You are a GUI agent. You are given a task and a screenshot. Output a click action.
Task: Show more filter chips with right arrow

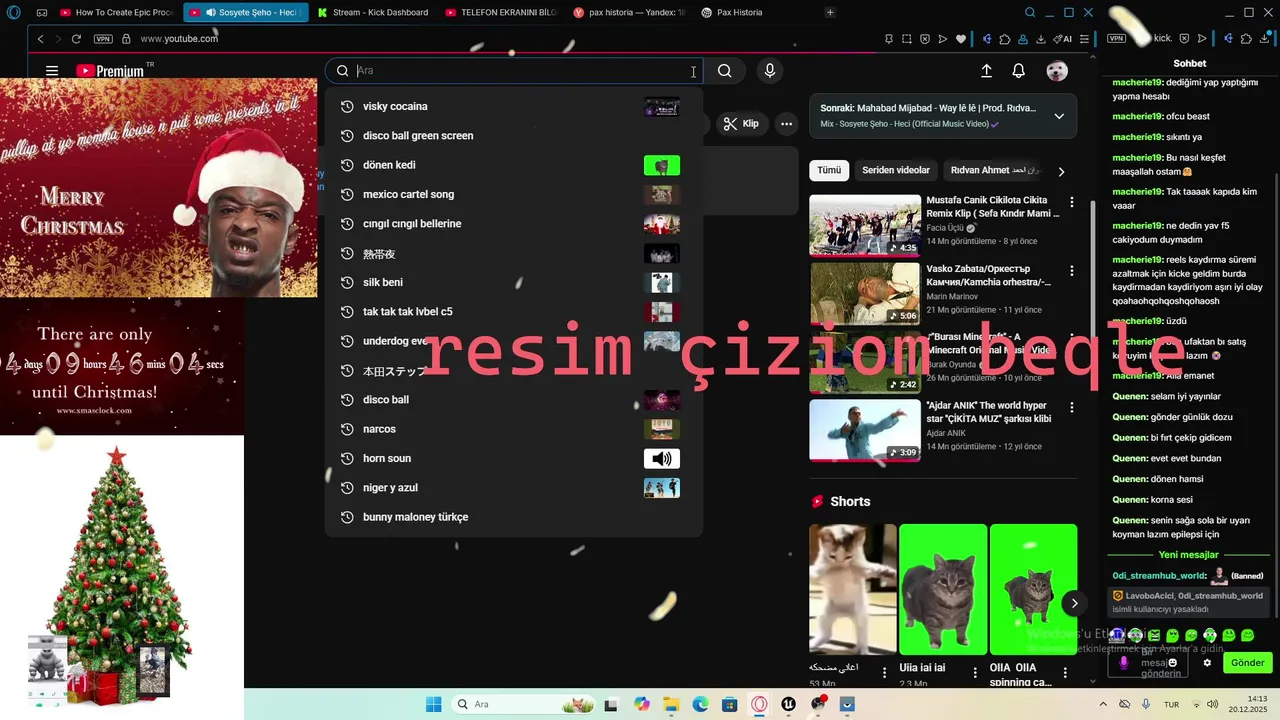tap(1061, 172)
